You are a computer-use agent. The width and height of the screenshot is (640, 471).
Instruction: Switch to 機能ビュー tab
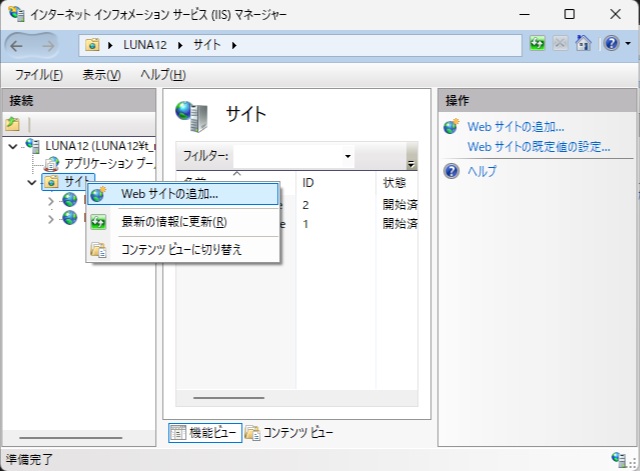coord(205,433)
